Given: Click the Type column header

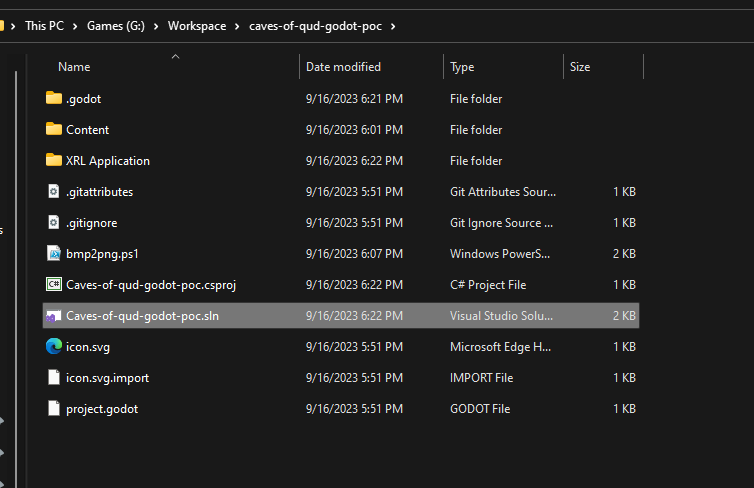Looking at the screenshot, I should click(462, 67).
